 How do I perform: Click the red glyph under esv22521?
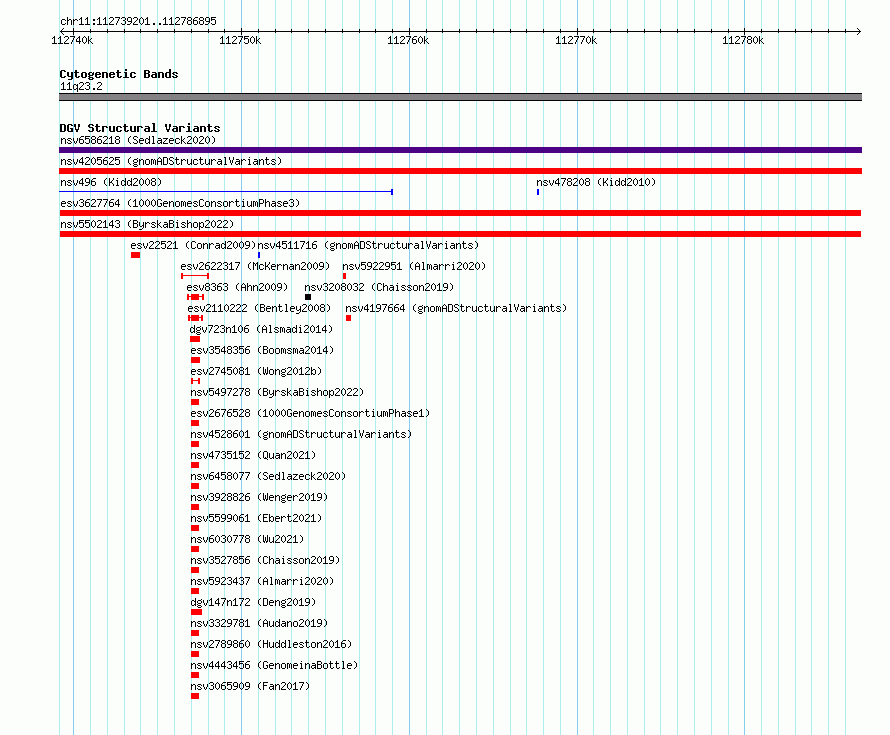pyautogui.click(x=135, y=255)
